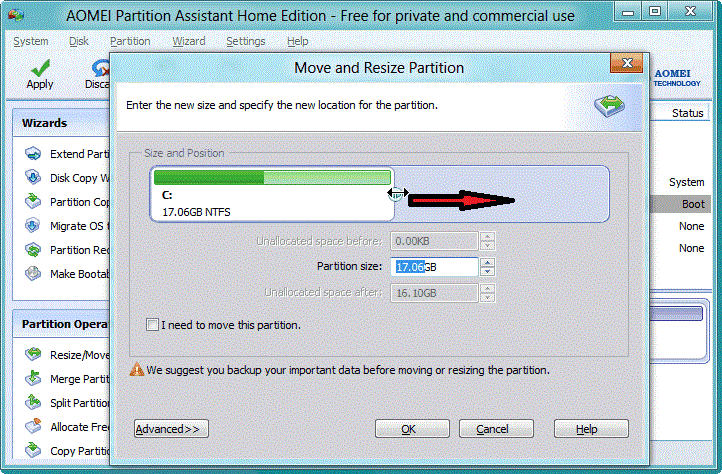Cancel the Move and Resize dialog
The height and width of the screenshot is (474, 722).
496,429
